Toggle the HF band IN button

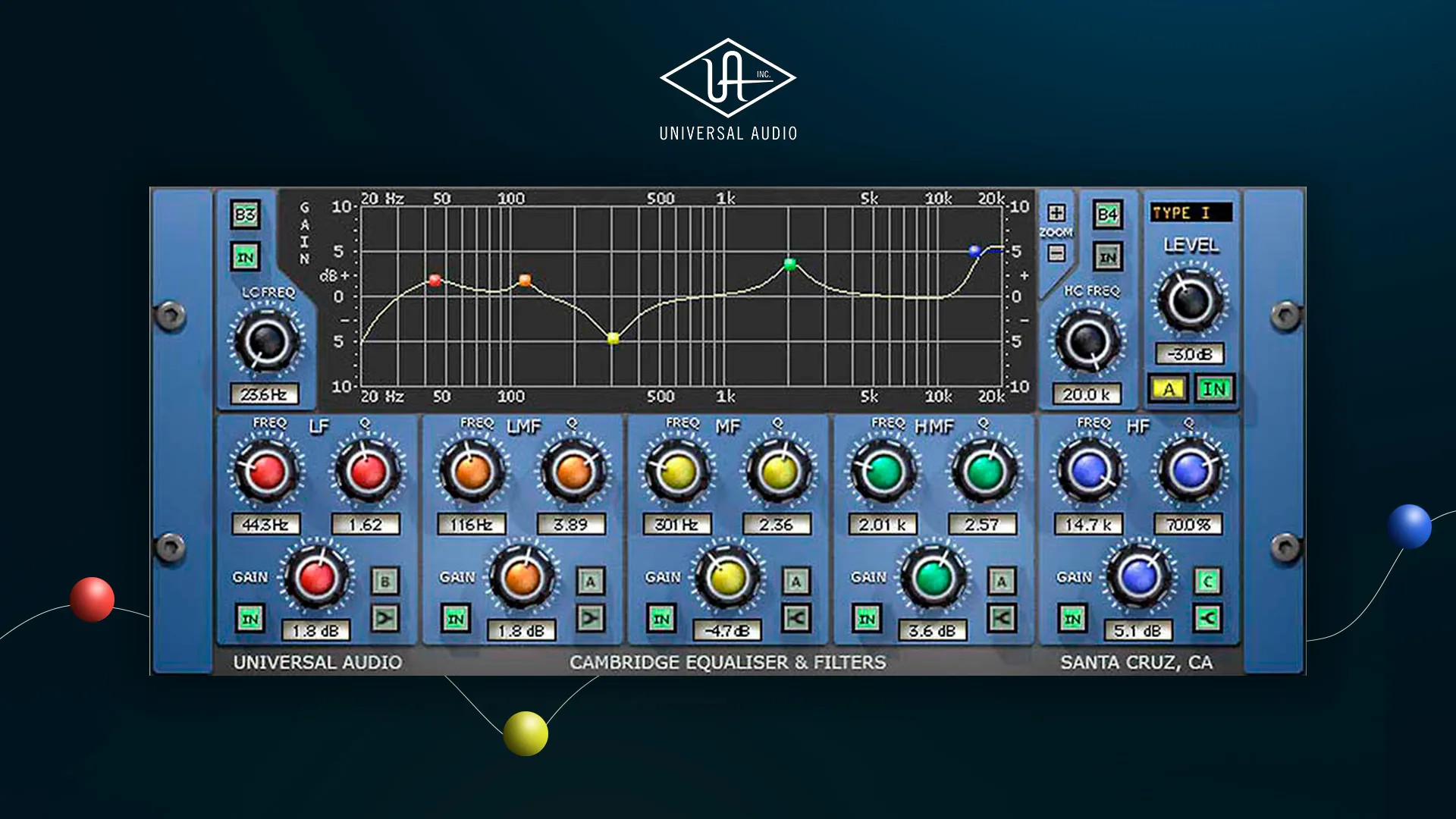pyautogui.click(x=1072, y=618)
